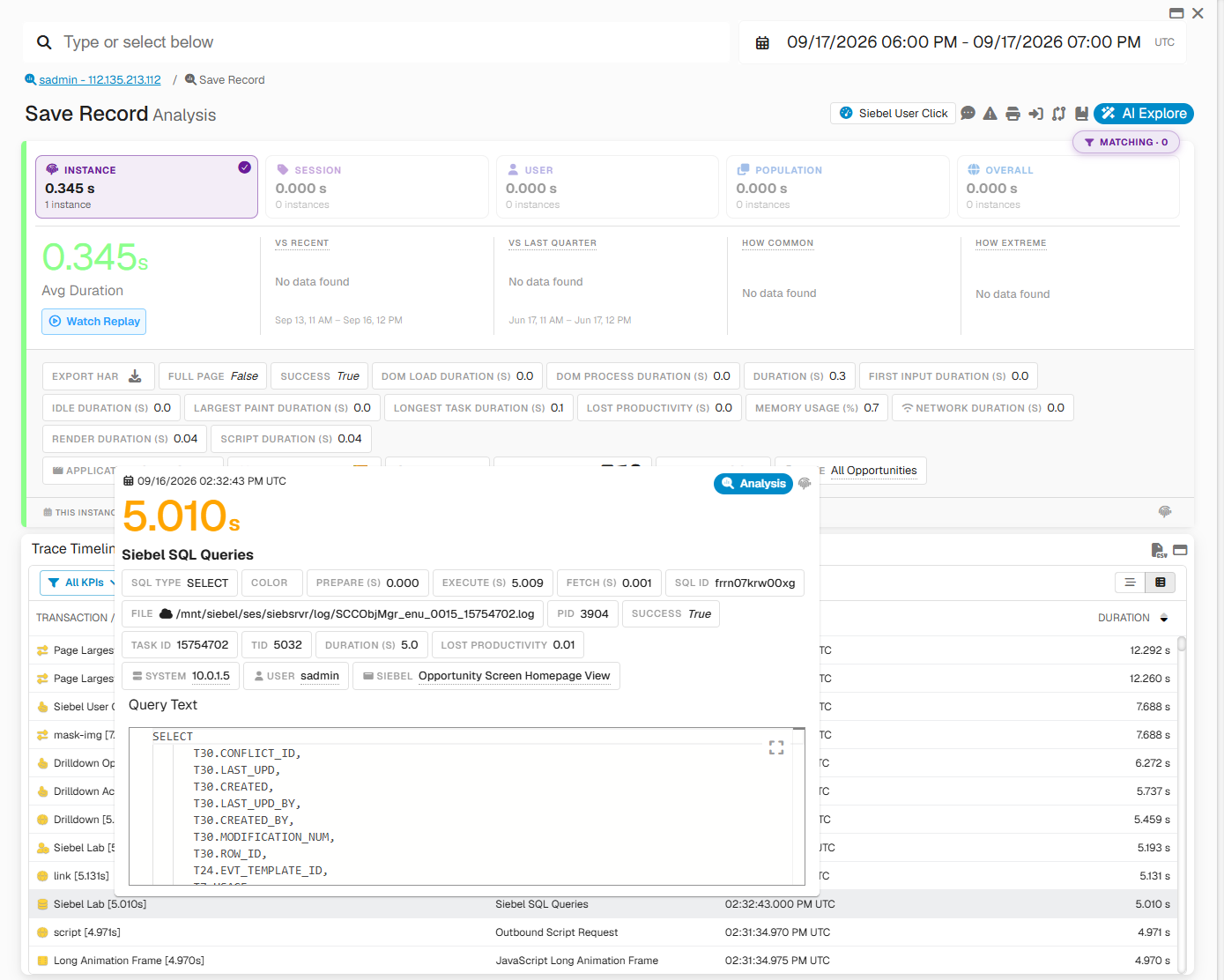Click the cloud icon next to log file path

click(166, 613)
